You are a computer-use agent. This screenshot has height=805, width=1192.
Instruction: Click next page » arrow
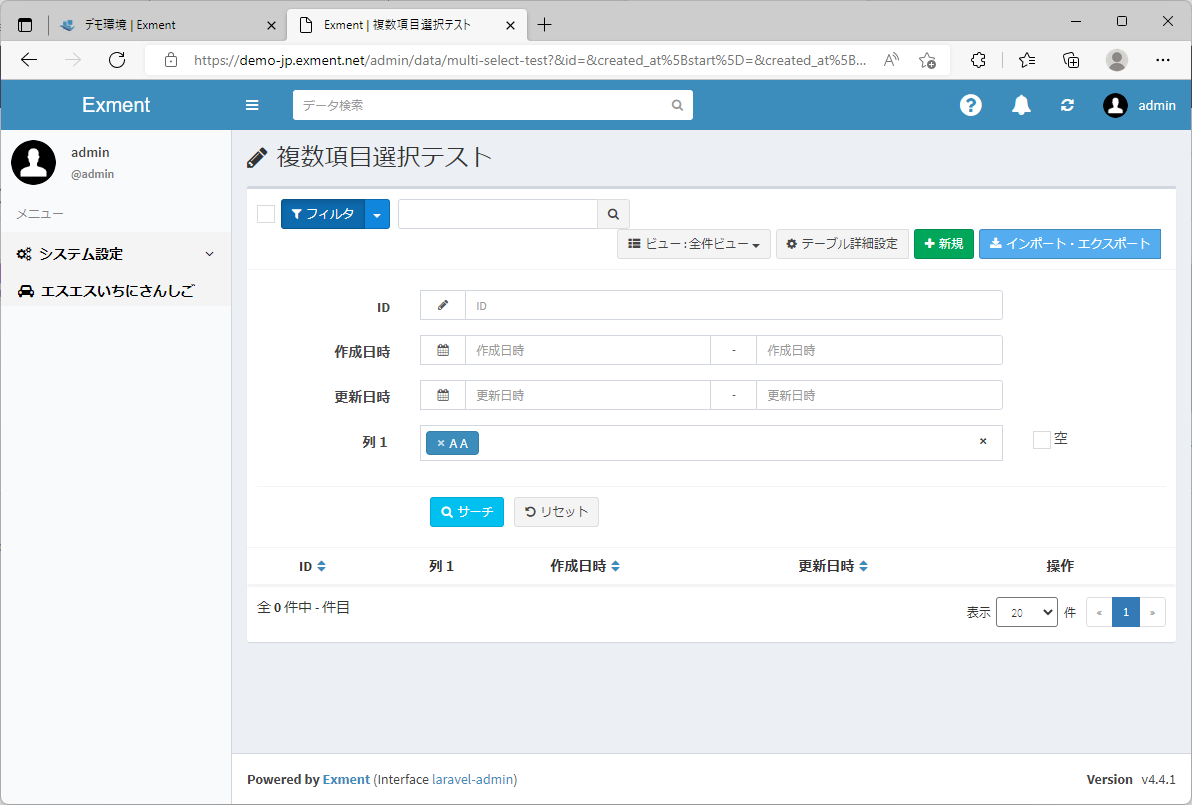[1152, 612]
